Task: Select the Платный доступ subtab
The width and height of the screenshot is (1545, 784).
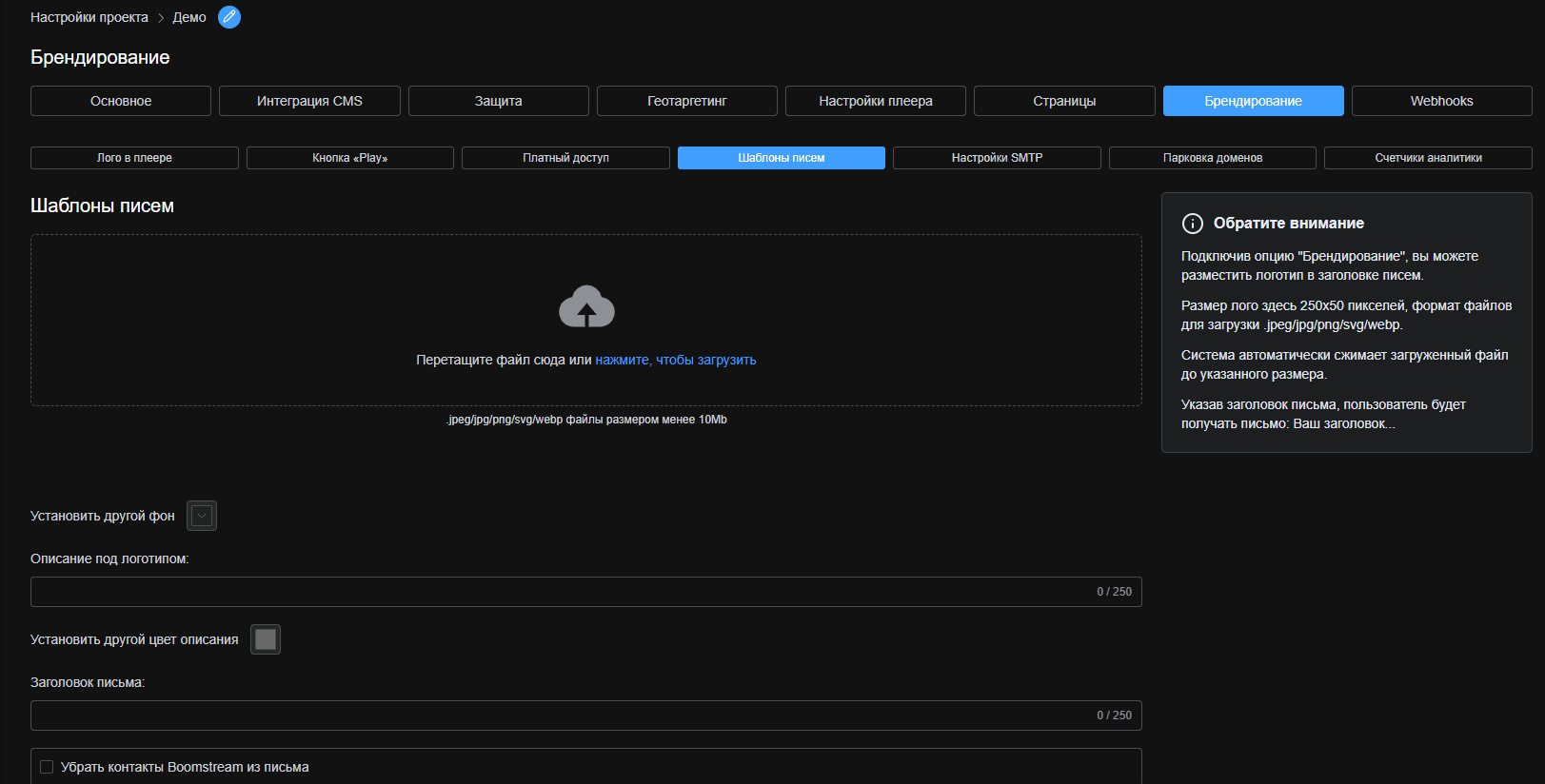Action: (x=565, y=158)
